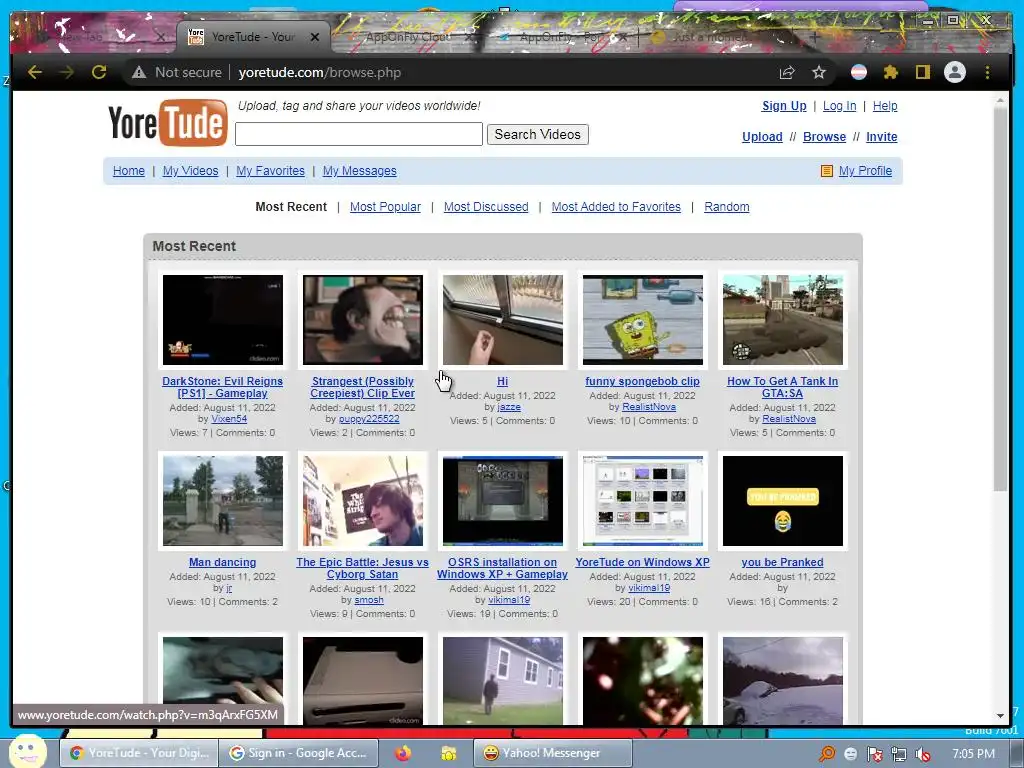Screen dimensions: 1024x768
Task: Open the Invite link
Action: [882, 136]
